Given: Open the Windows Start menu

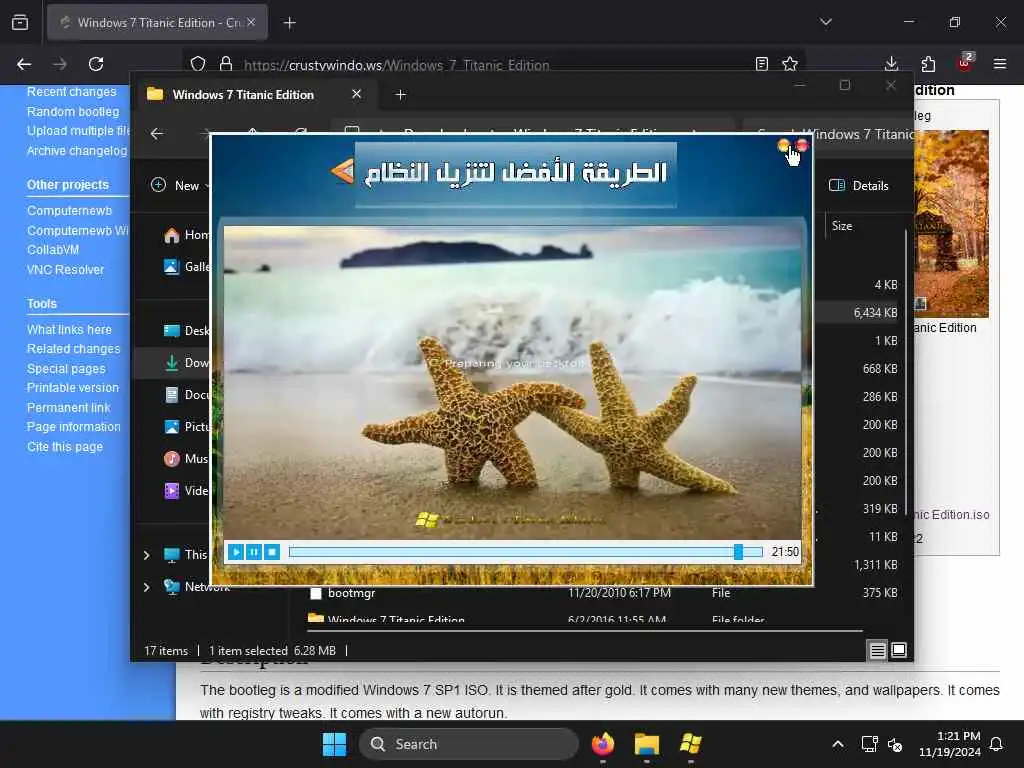Looking at the screenshot, I should pos(334,744).
